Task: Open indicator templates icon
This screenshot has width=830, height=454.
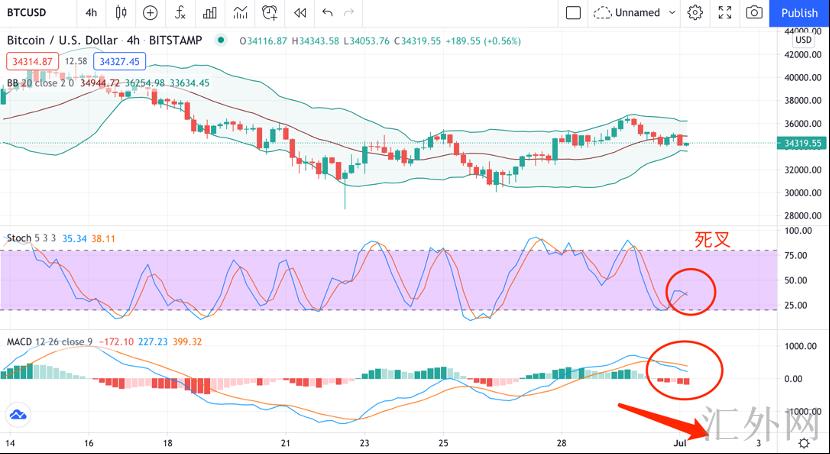Action: pyautogui.click(x=240, y=13)
